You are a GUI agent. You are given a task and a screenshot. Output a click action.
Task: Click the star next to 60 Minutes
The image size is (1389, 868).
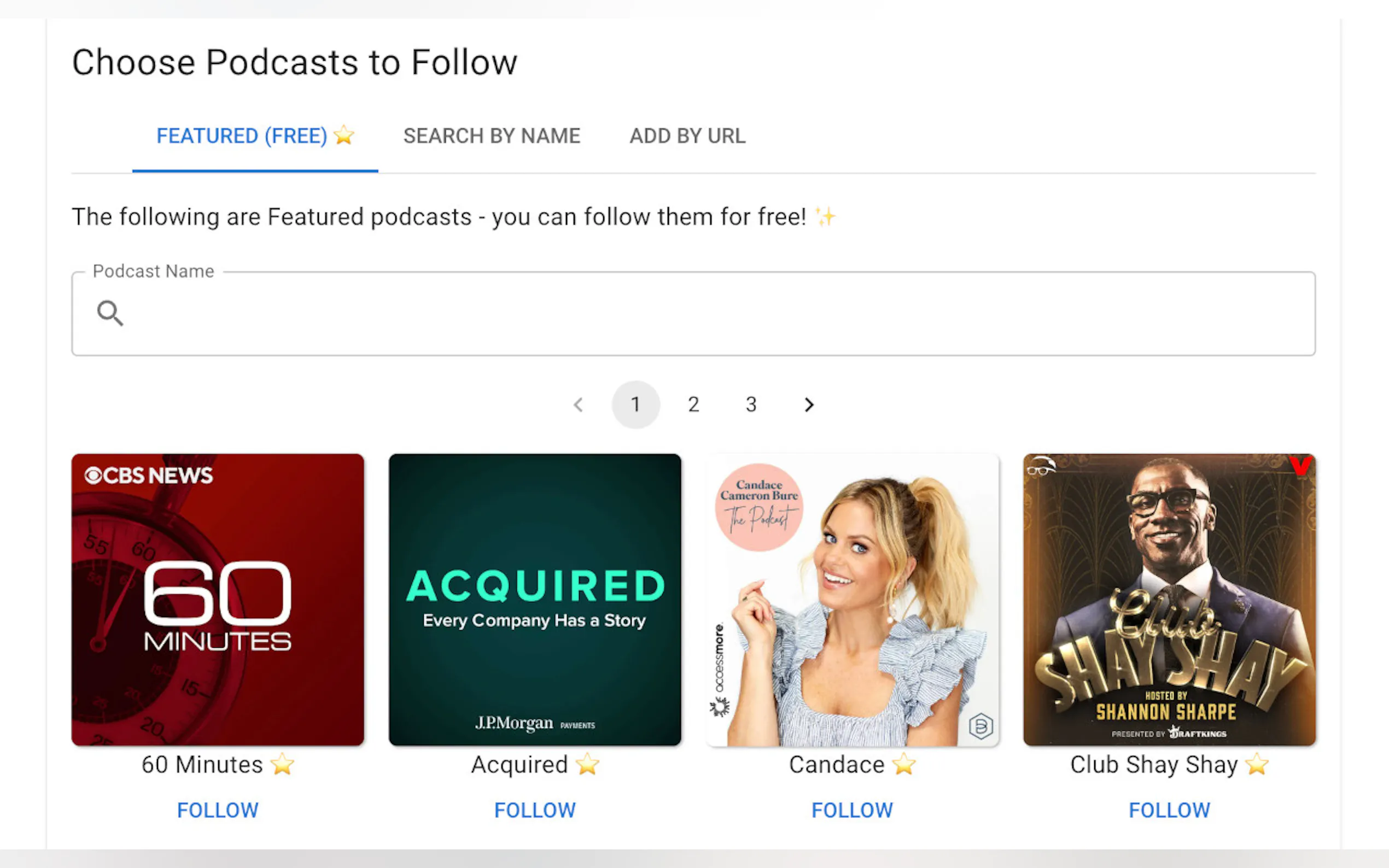[283, 765]
